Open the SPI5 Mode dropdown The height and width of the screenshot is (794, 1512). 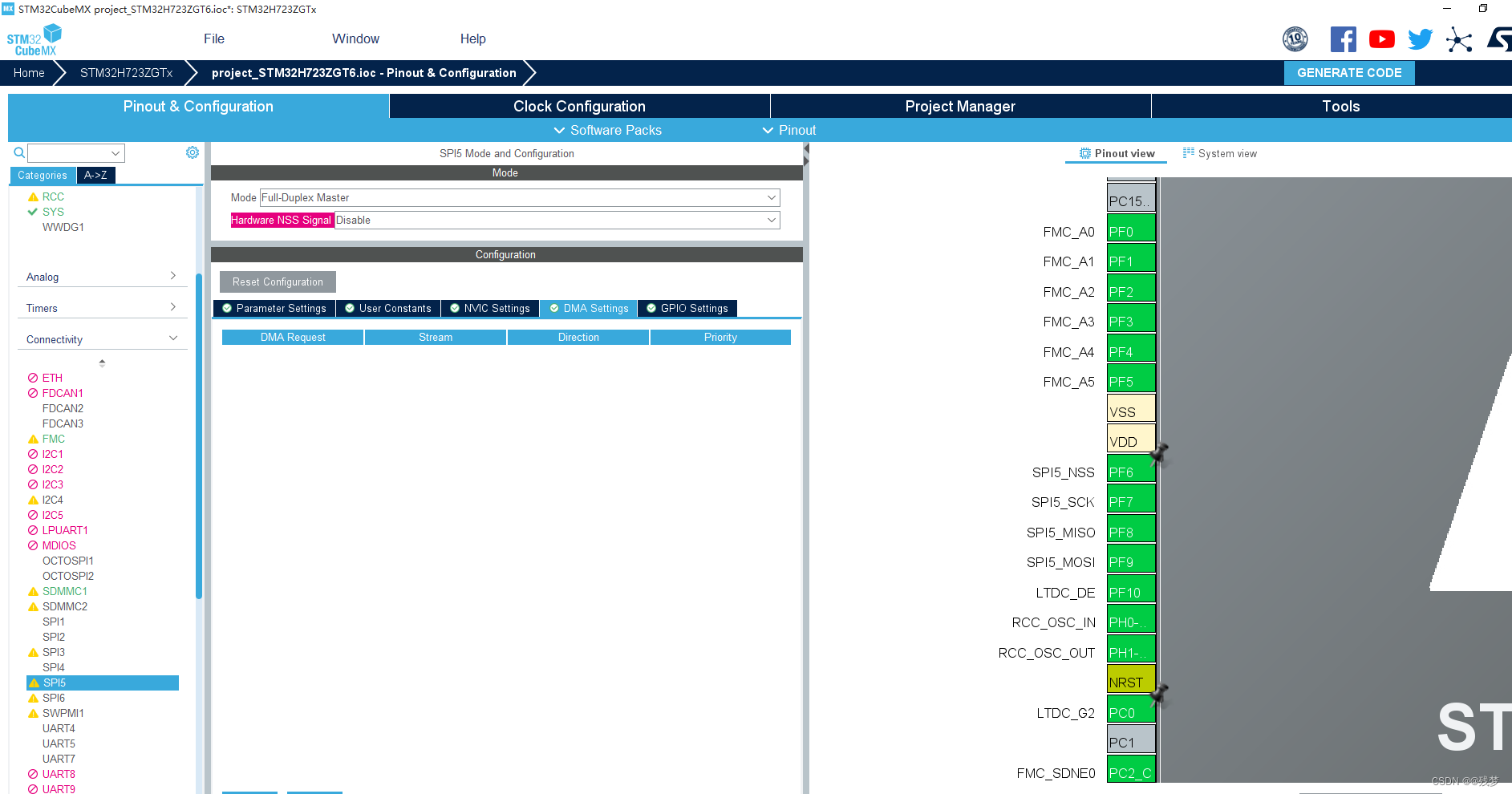(x=520, y=197)
